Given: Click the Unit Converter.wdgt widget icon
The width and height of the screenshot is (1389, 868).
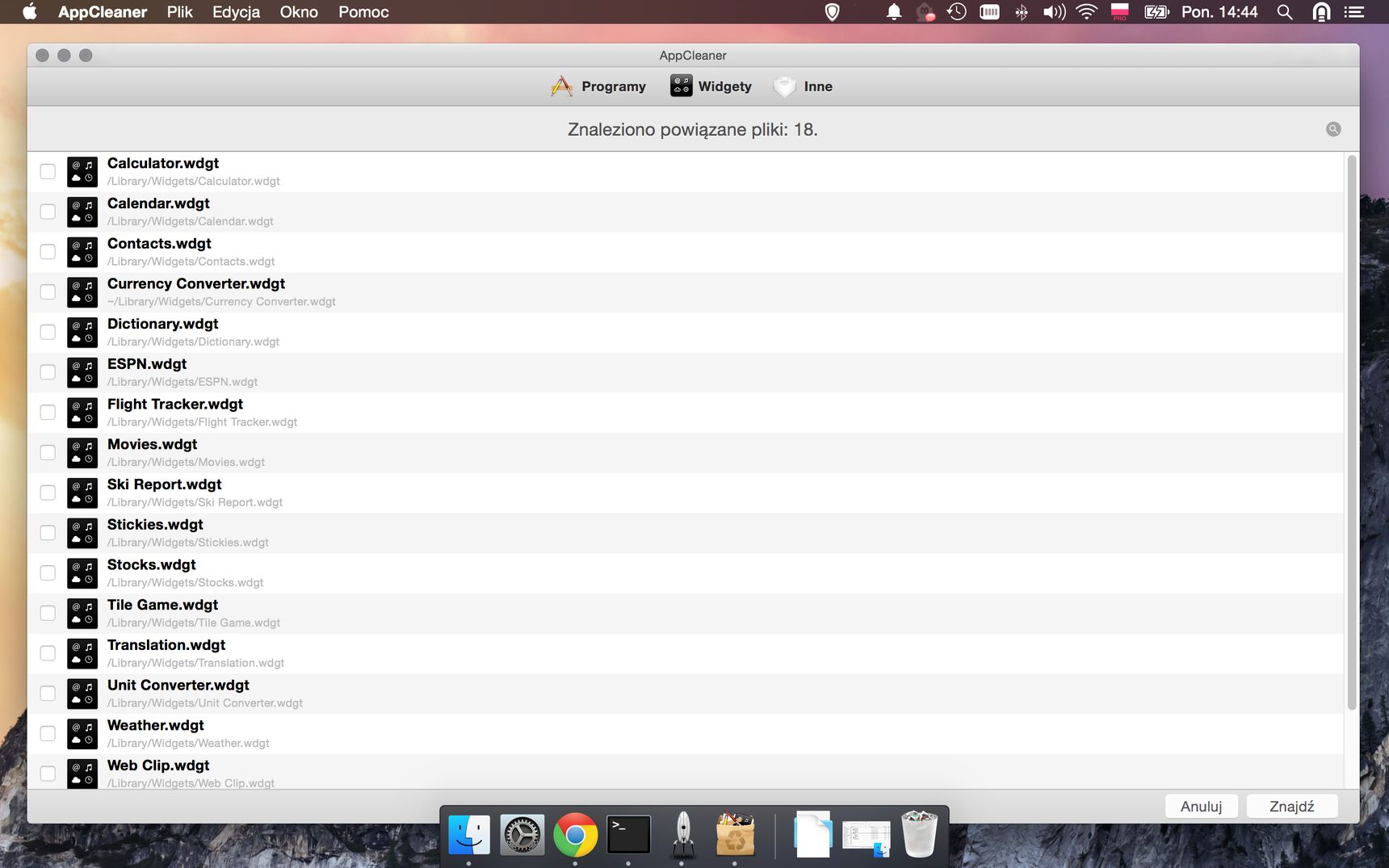Looking at the screenshot, I should 82,694.
